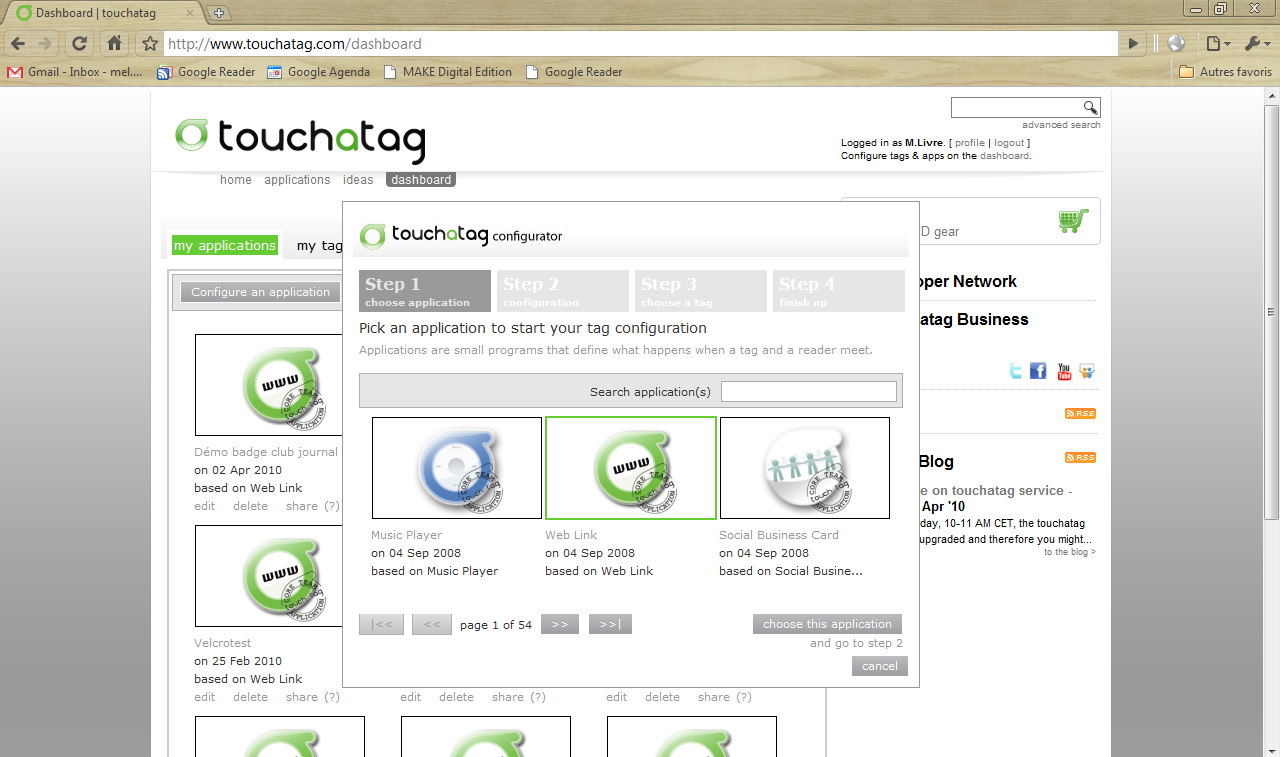The height and width of the screenshot is (757, 1280).
Task: Open the wrench settings menu
Action: coord(1255,44)
